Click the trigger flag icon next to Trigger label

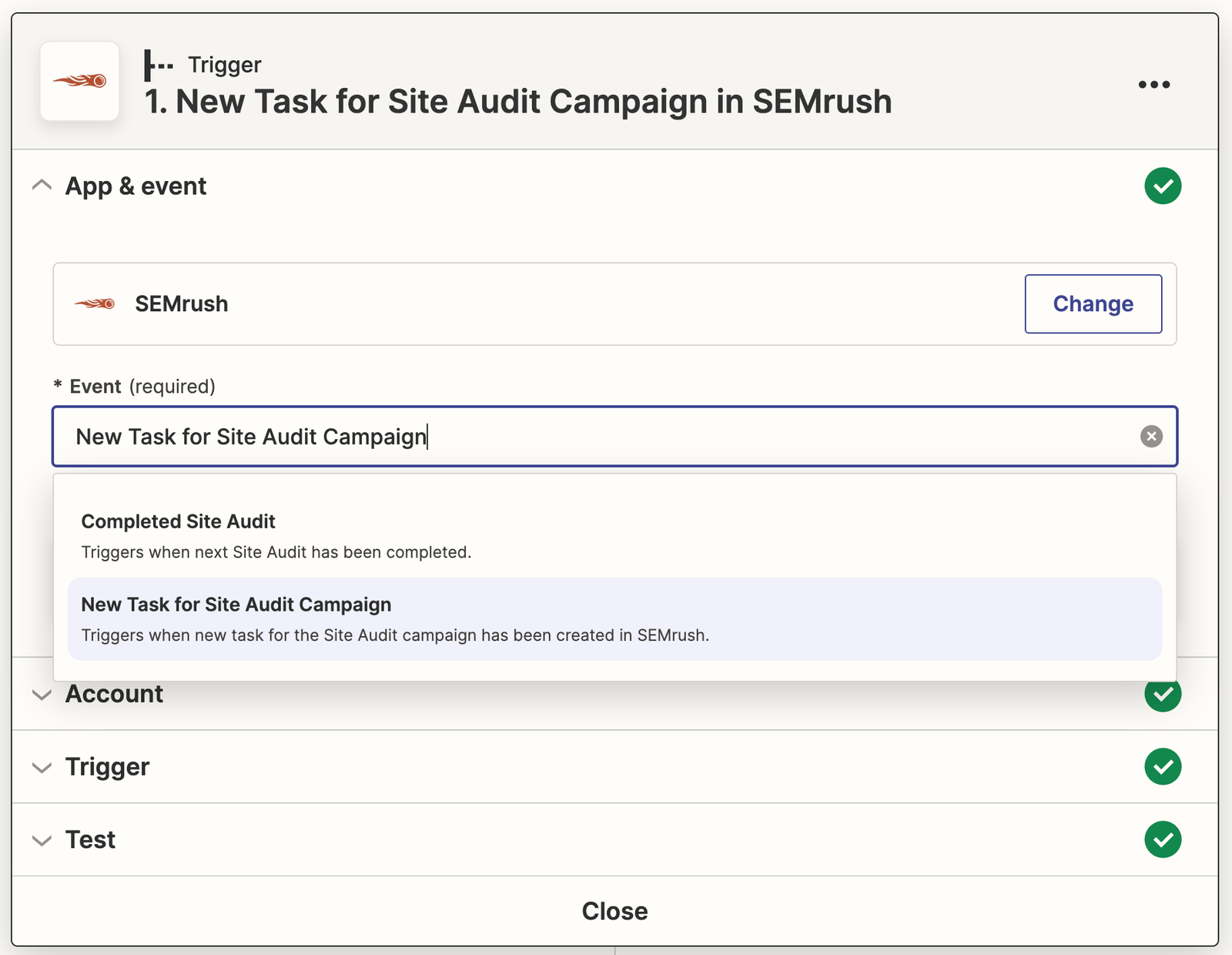click(x=156, y=65)
